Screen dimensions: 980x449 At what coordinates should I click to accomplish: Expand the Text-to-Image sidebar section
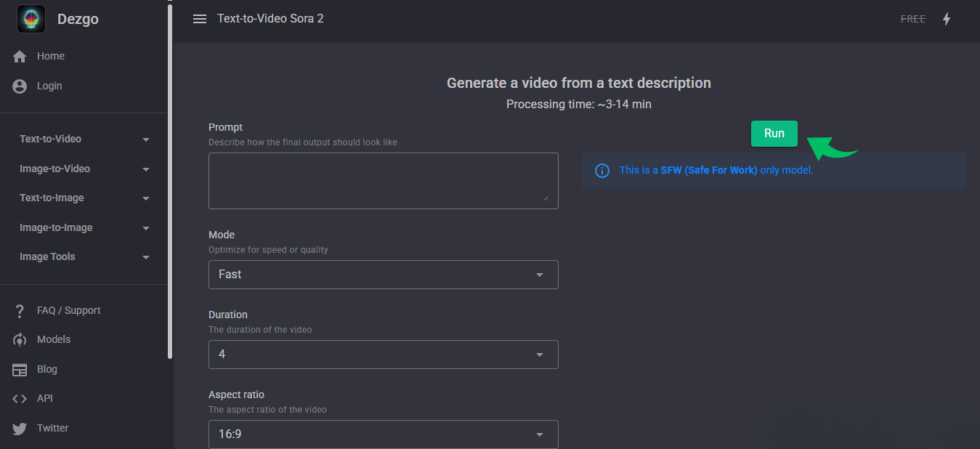click(84, 198)
